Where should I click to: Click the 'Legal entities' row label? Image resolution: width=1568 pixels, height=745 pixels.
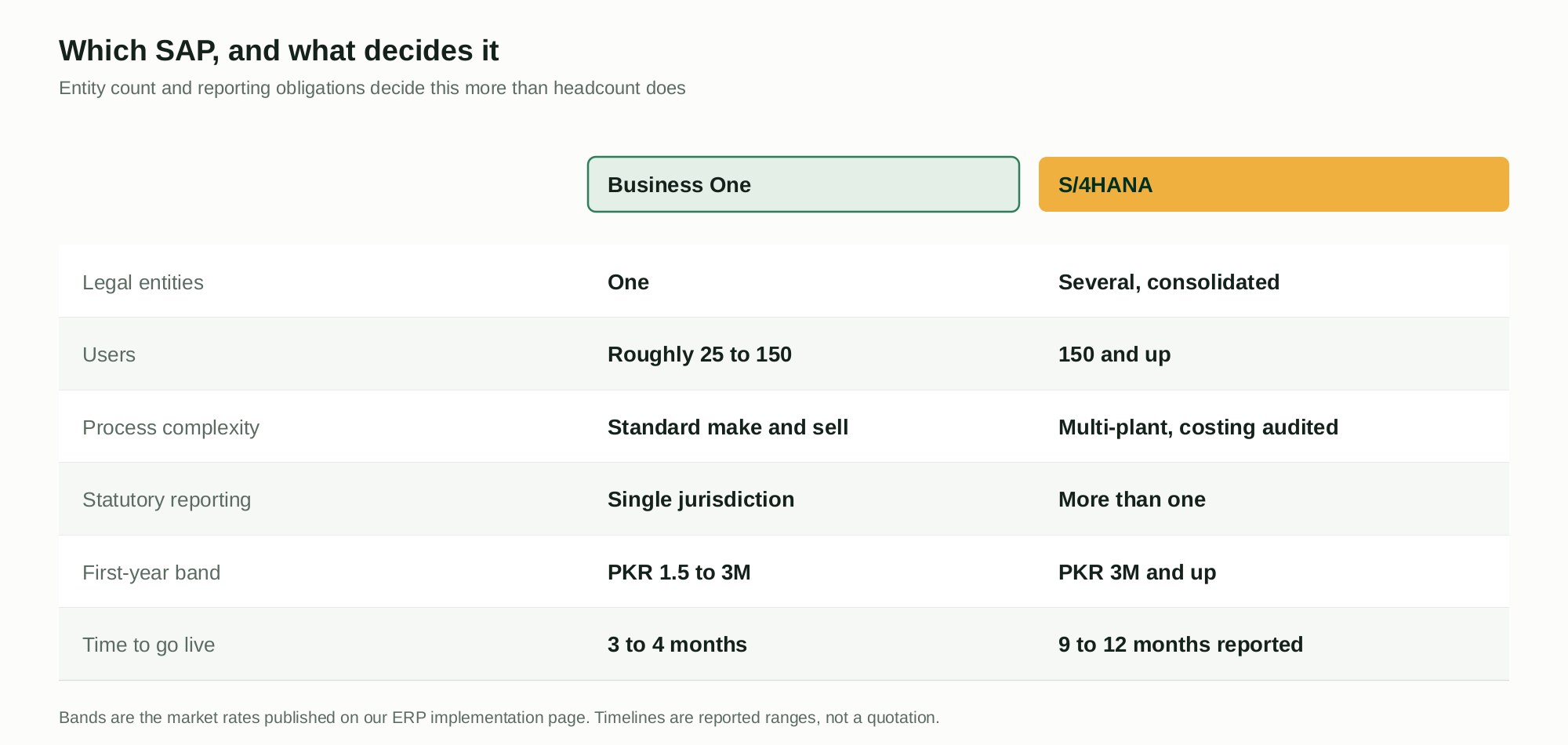coord(143,282)
